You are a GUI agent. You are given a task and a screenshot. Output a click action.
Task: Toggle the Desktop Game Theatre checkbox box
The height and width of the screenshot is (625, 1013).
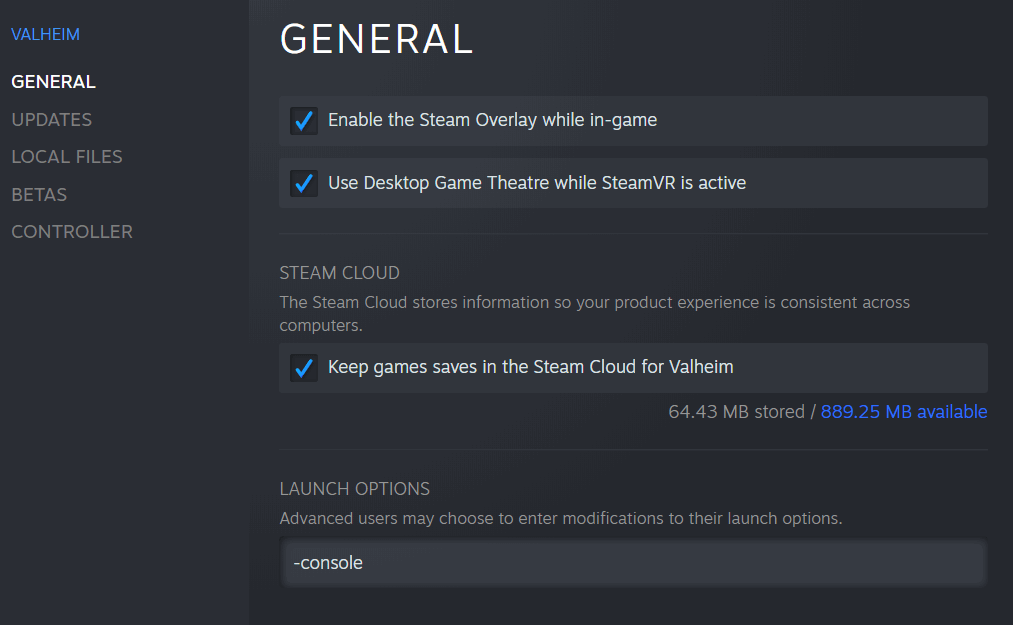click(x=303, y=184)
